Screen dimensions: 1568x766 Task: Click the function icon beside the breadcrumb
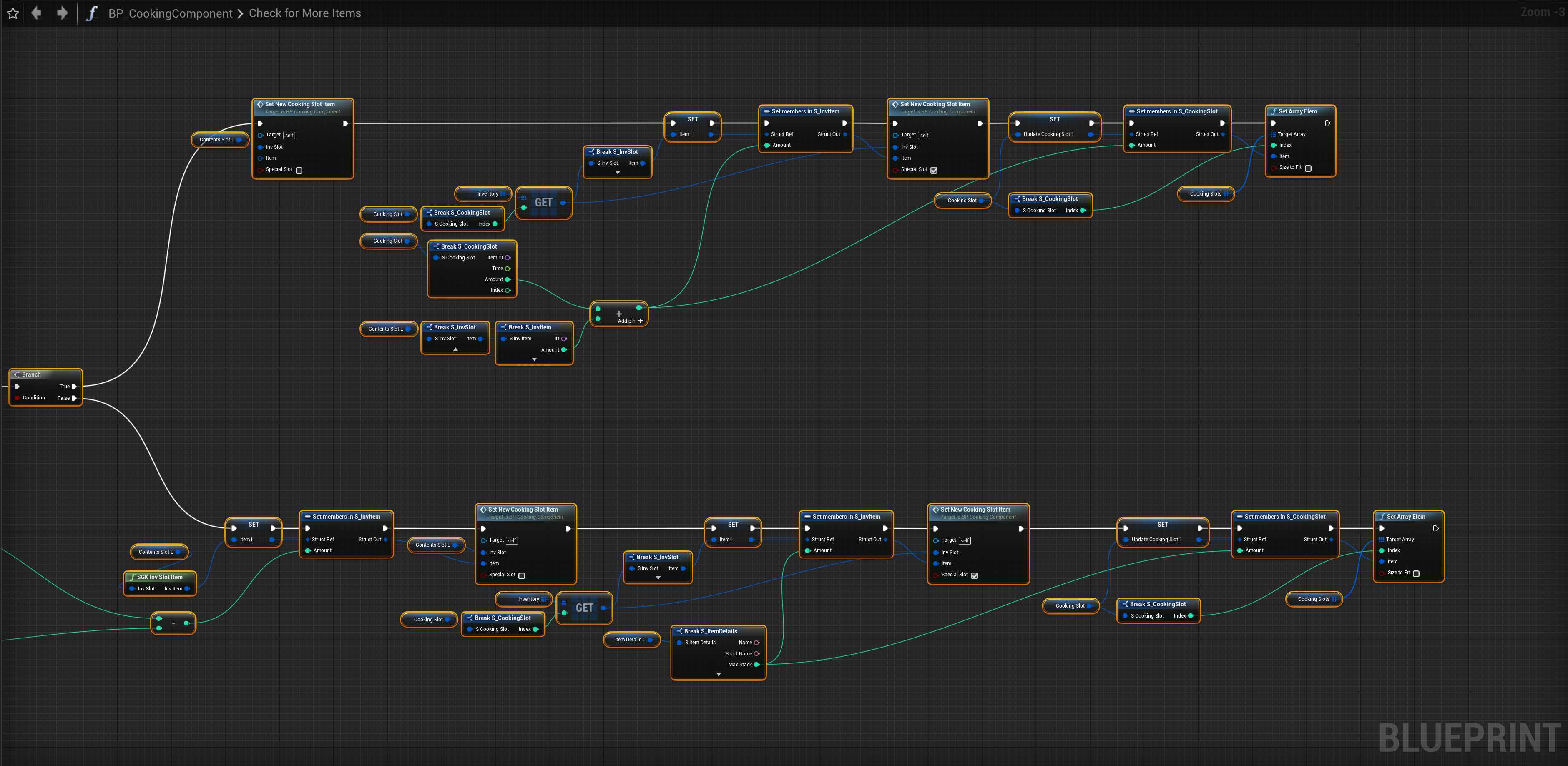point(92,13)
